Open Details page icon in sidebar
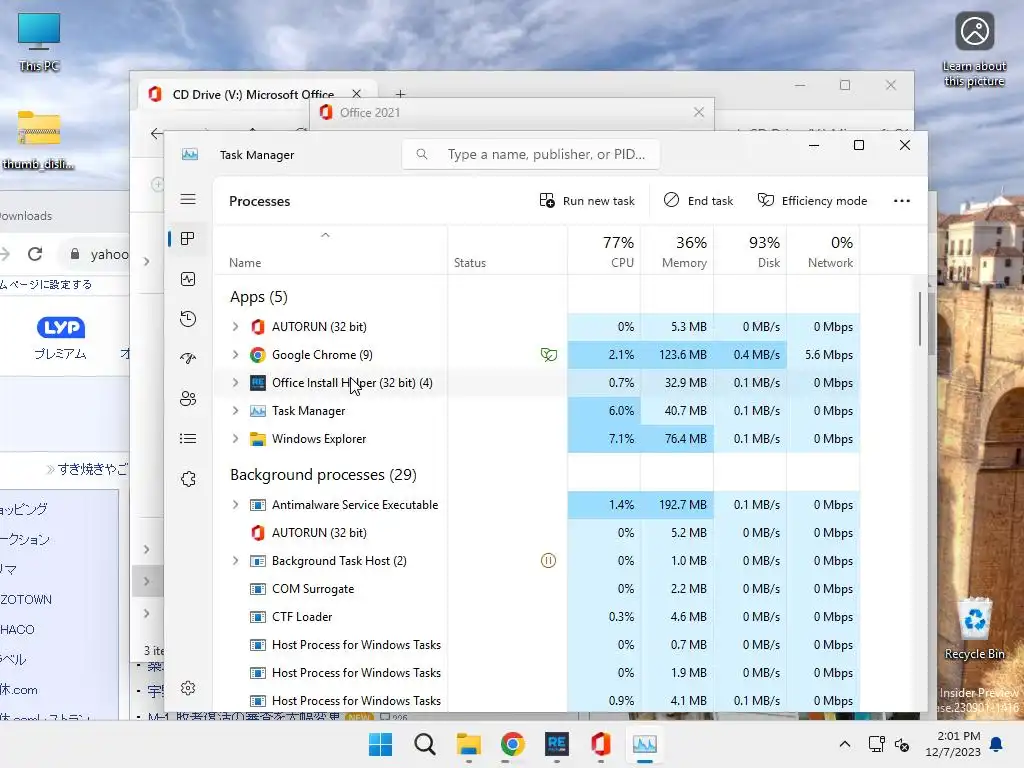This screenshot has width=1024, height=768. [188, 438]
